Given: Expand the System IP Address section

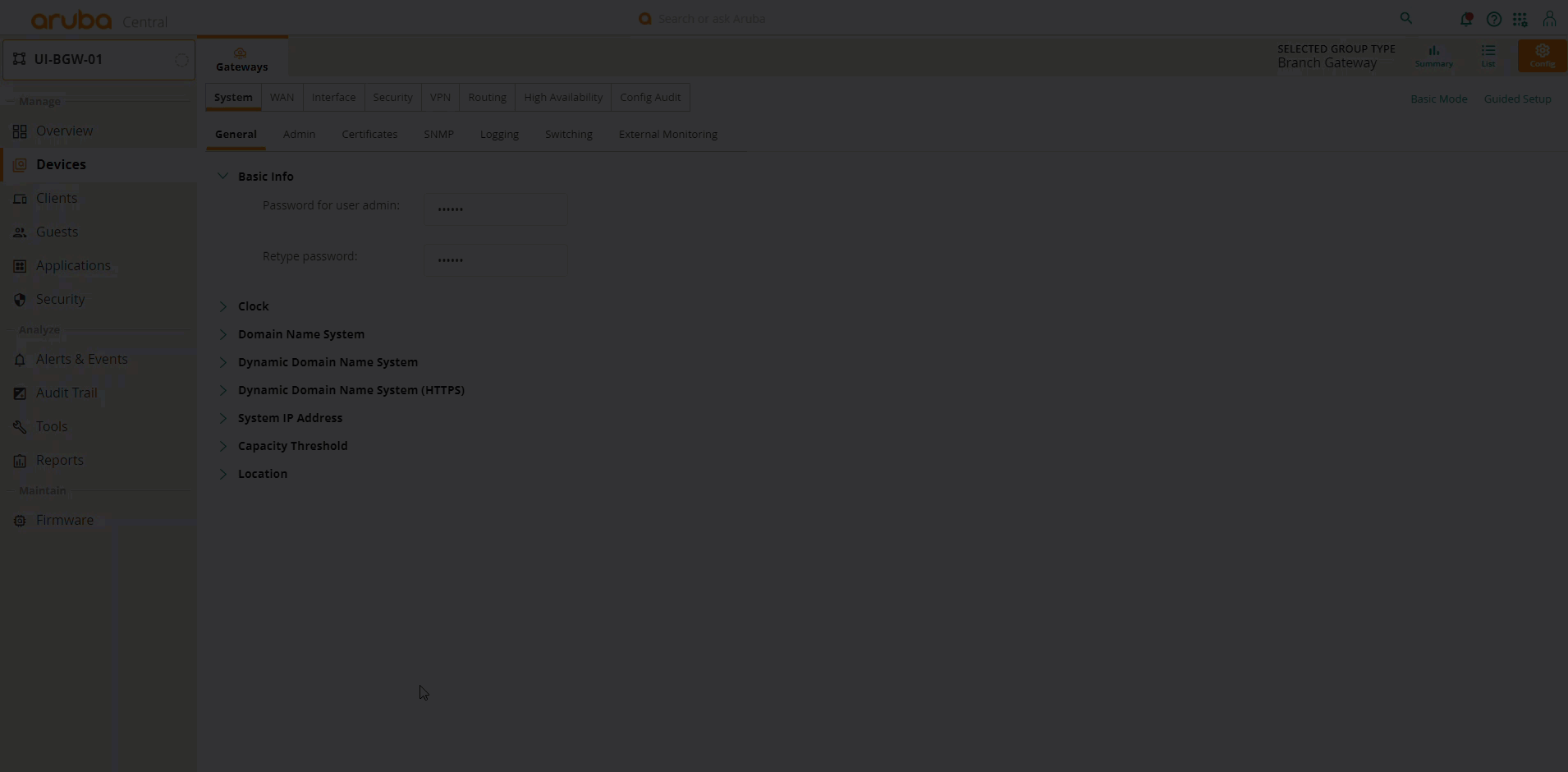Looking at the screenshot, I should [x=222, y=418].
